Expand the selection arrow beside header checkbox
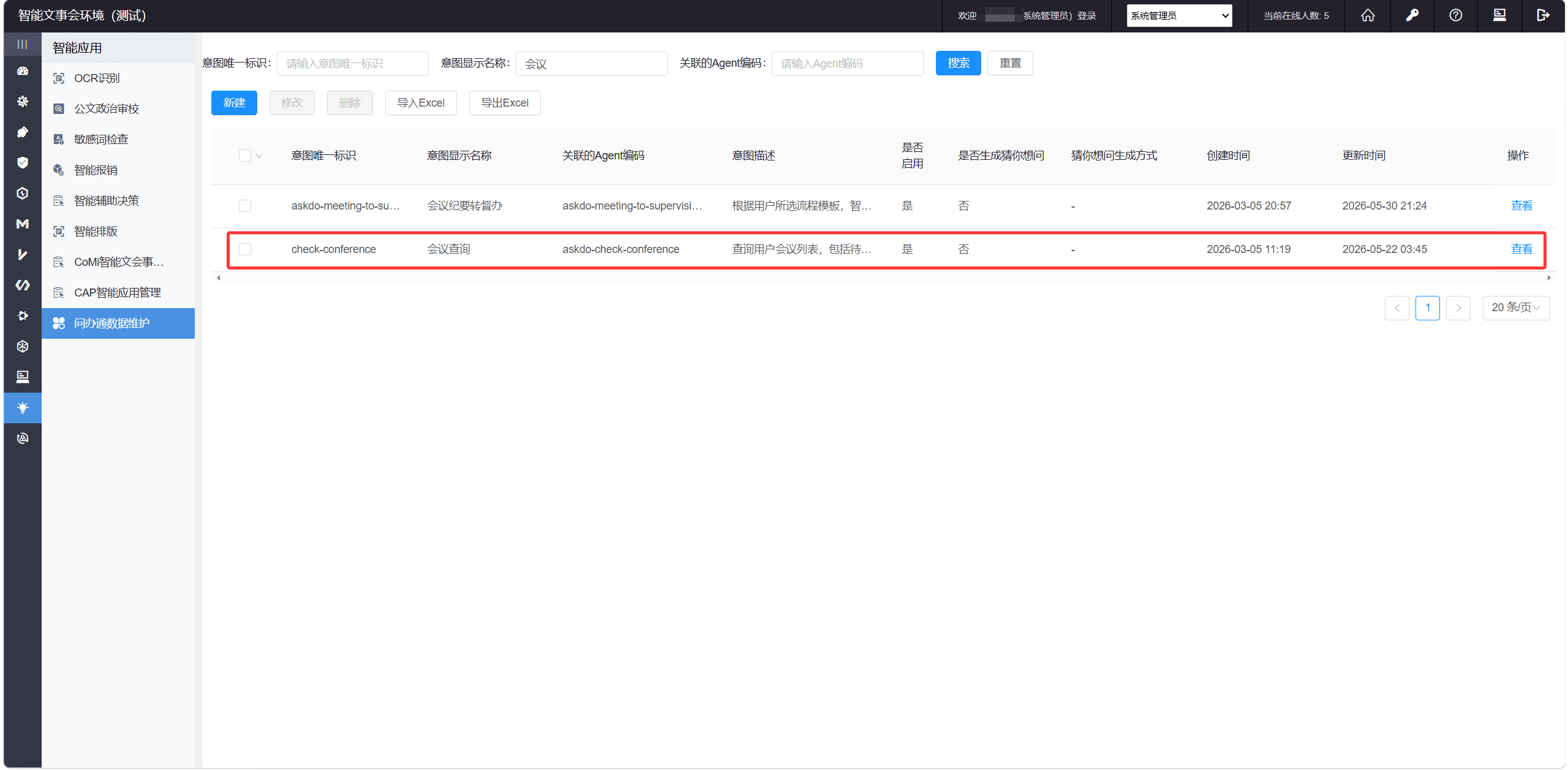This screenshot has height=770, width=1568. [259, 156]
